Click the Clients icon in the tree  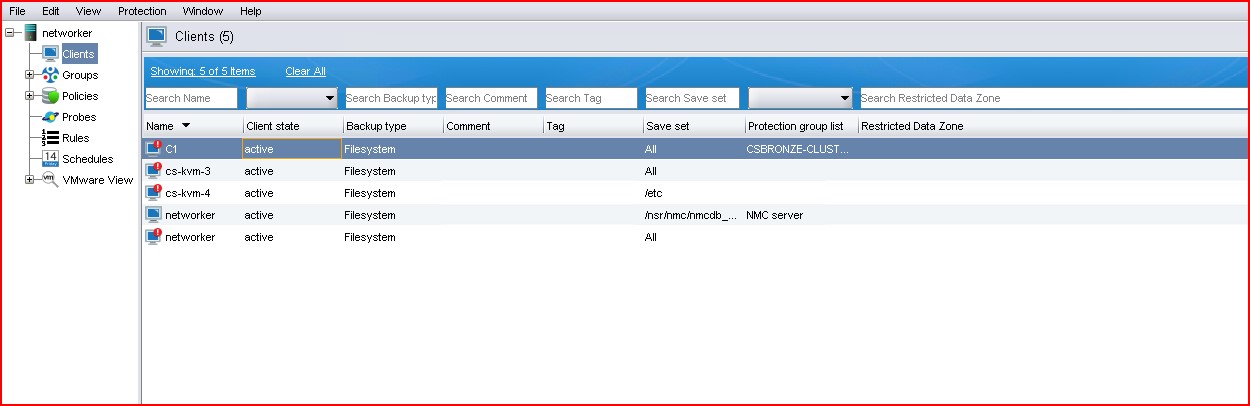(50, 54)
